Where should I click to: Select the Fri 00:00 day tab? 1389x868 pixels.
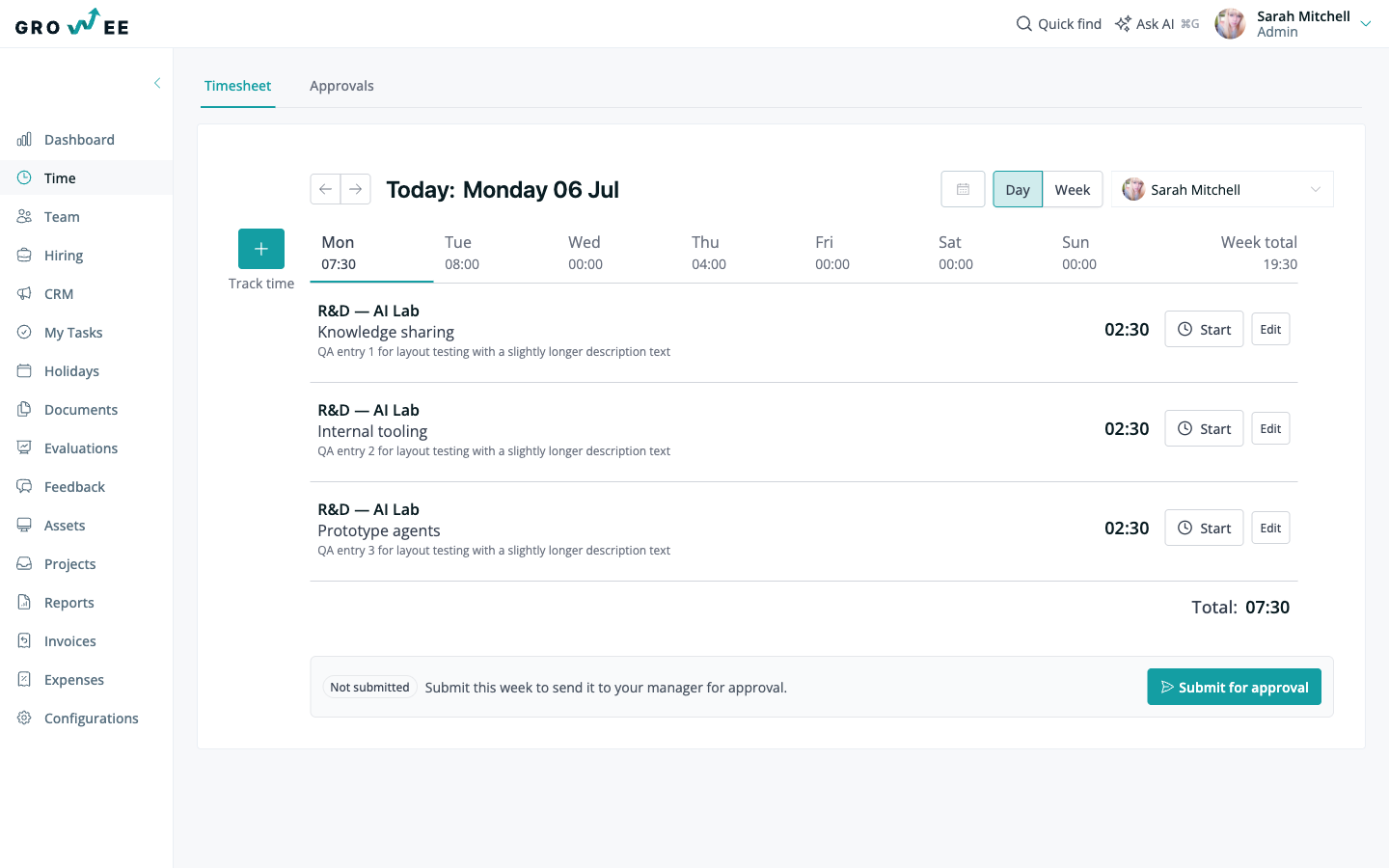(865, 253)
